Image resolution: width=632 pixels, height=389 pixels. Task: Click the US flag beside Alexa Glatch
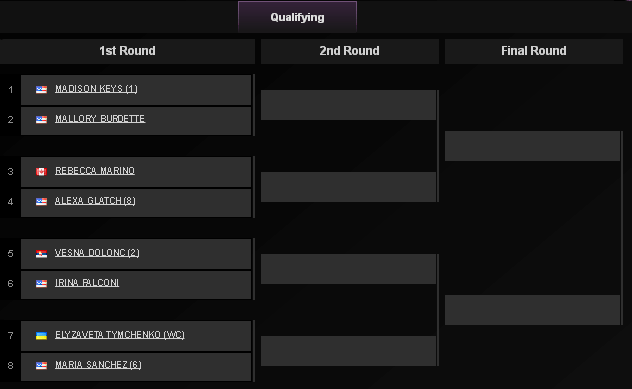click(41, 202)
